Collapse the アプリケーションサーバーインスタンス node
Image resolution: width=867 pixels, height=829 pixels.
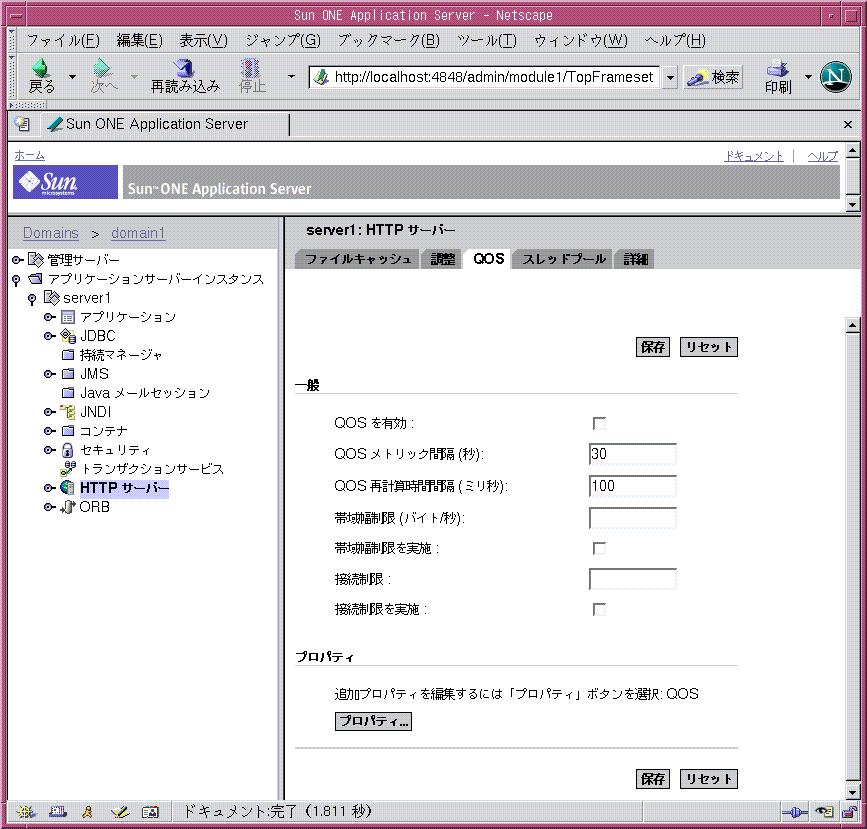pyautogui.click(x=16, y=280)
